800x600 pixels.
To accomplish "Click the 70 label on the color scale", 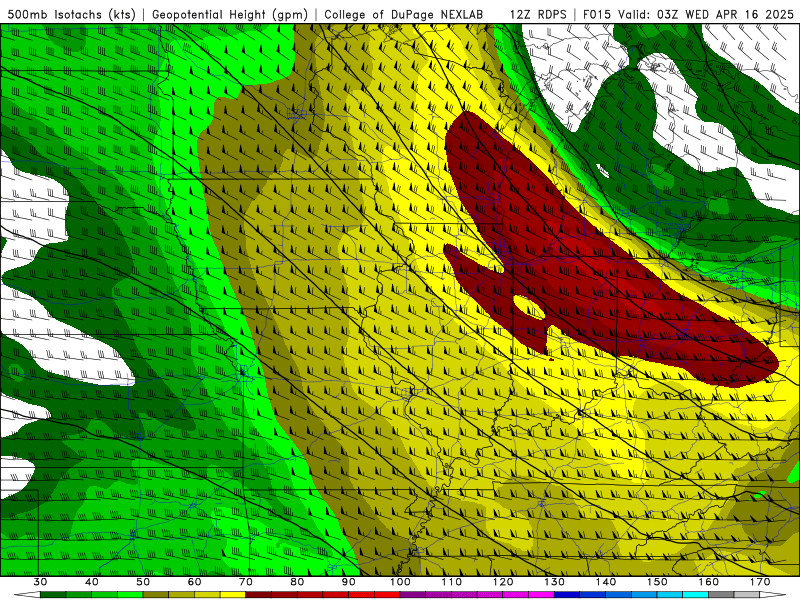I will click(x=246, y=582).
